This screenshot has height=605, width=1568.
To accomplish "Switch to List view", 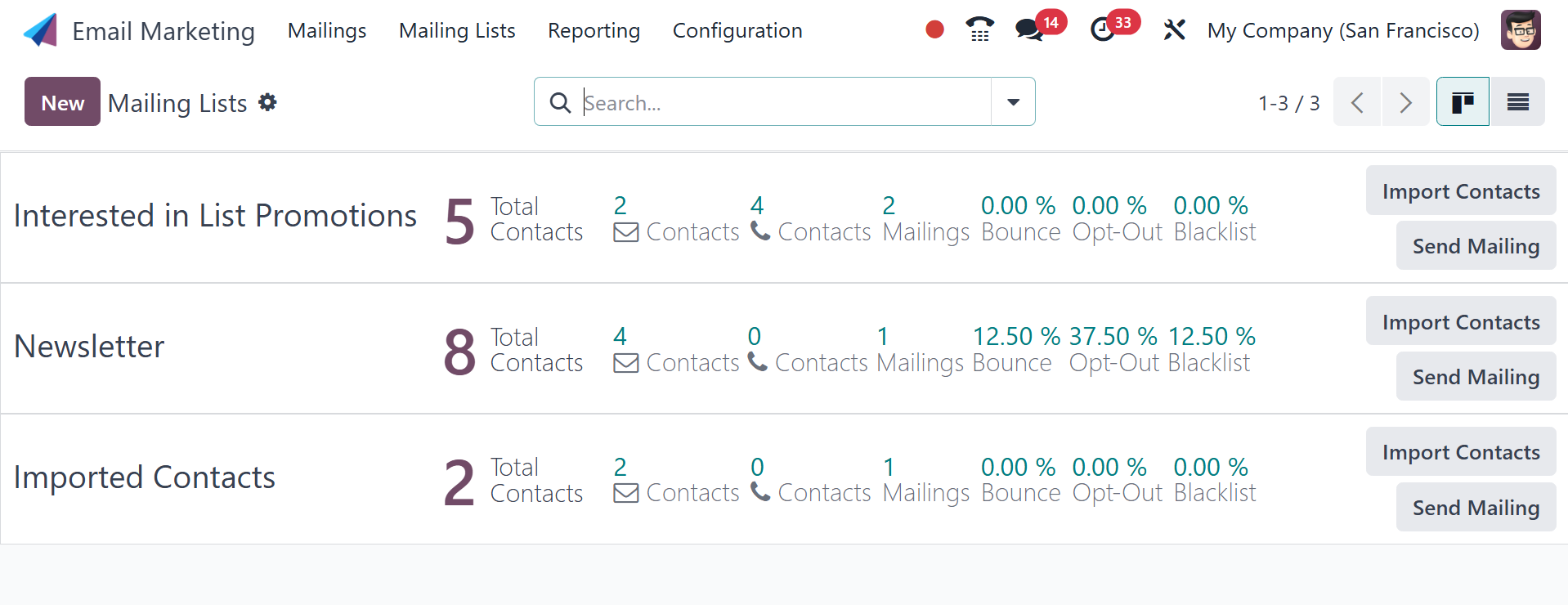I will [x=1517, y=102].
